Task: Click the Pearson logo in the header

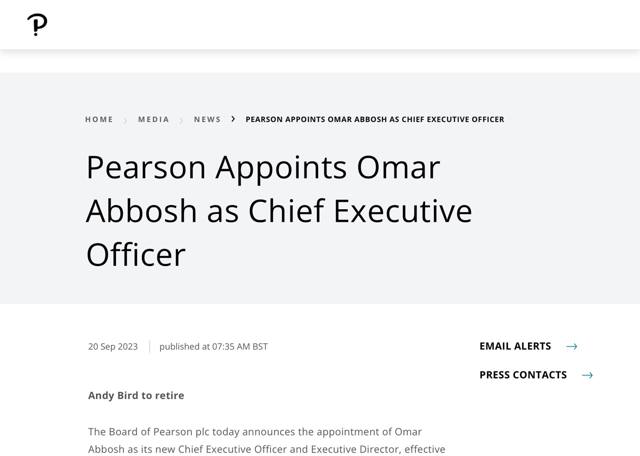Action: click(x=37, y=25)
